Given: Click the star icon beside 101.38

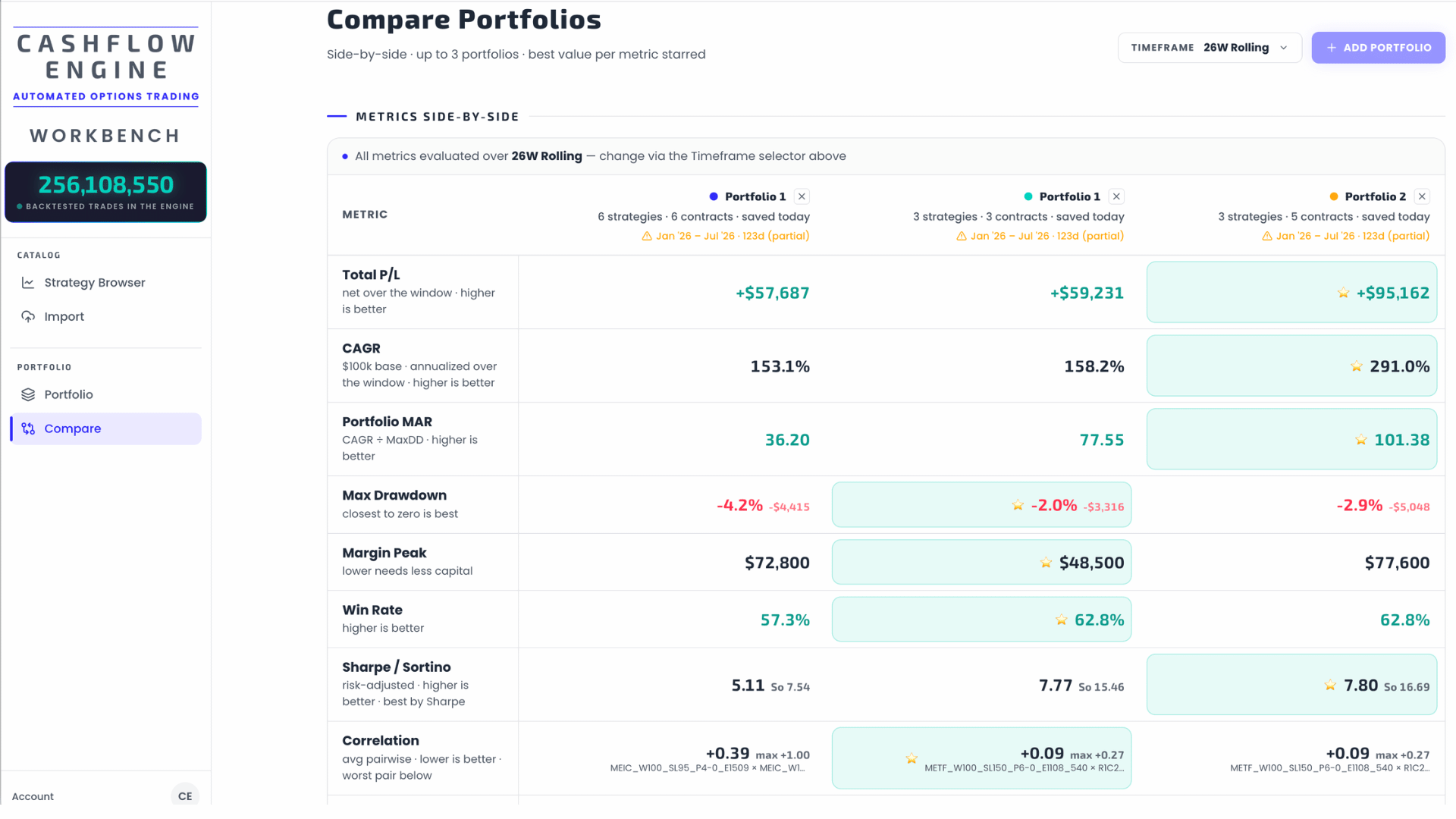Looking at the screenshot, I should (x=1361, y=440).
